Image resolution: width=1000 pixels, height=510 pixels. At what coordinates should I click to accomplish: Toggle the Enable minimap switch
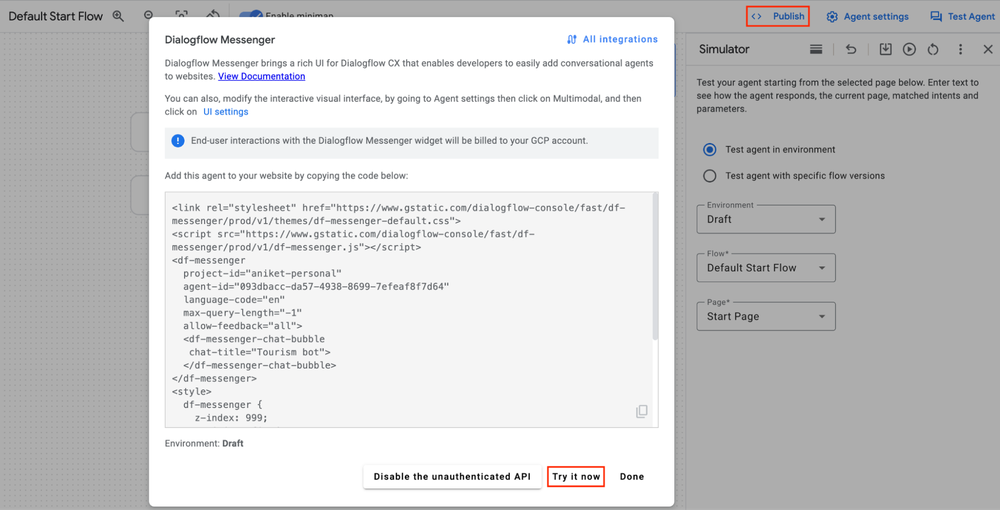(x=249, y=15)
